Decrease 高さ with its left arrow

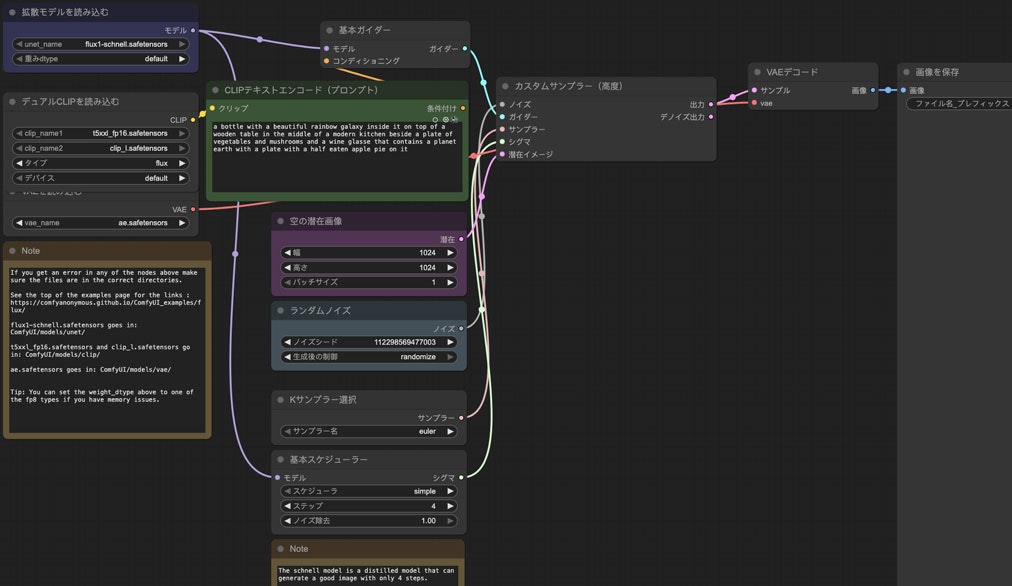[x=287, y=268]
